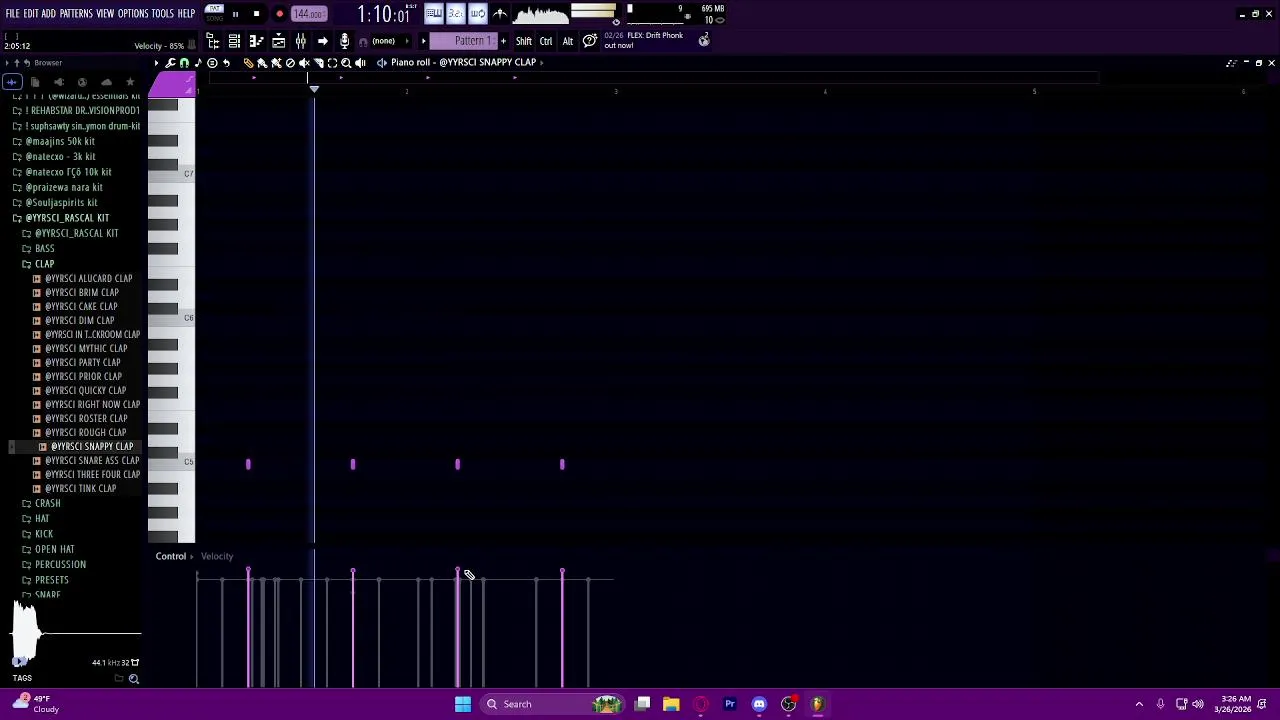Open the FILE menu
This screenshot has width=1280, height=720.
[12, 14]
